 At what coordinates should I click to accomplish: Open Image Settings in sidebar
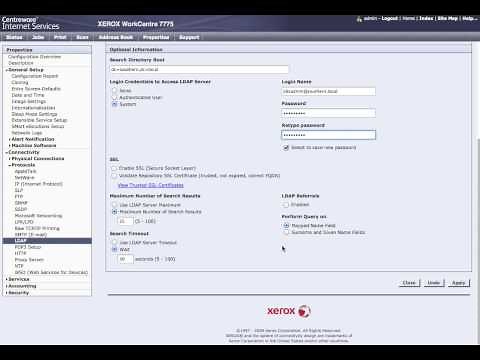click(x=29, y=101)
